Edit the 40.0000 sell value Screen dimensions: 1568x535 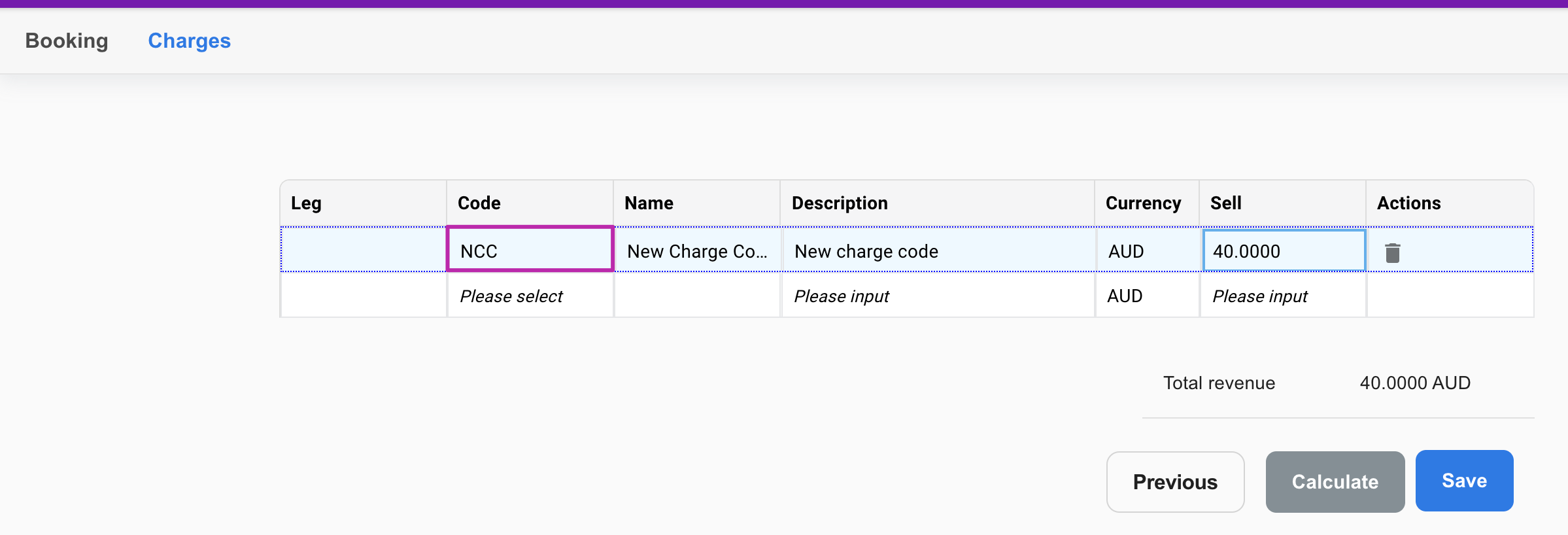click(x=1284, y=250)
